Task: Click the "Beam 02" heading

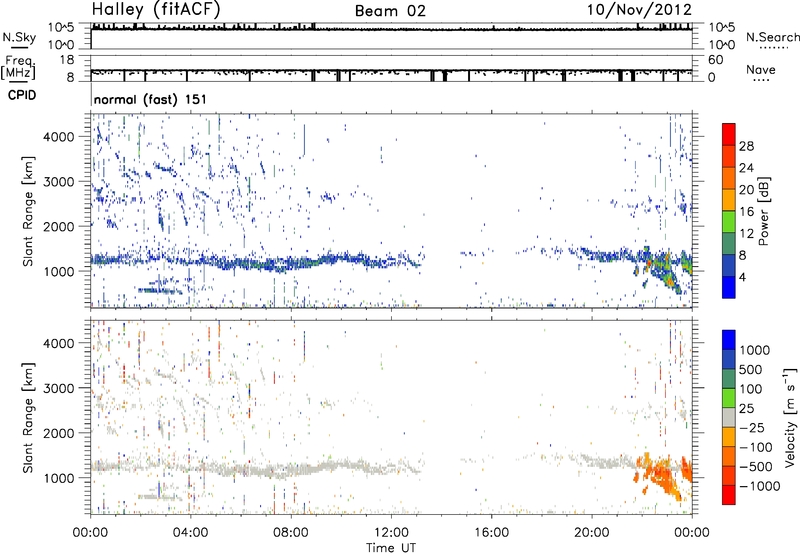Action: pos(390,11)
